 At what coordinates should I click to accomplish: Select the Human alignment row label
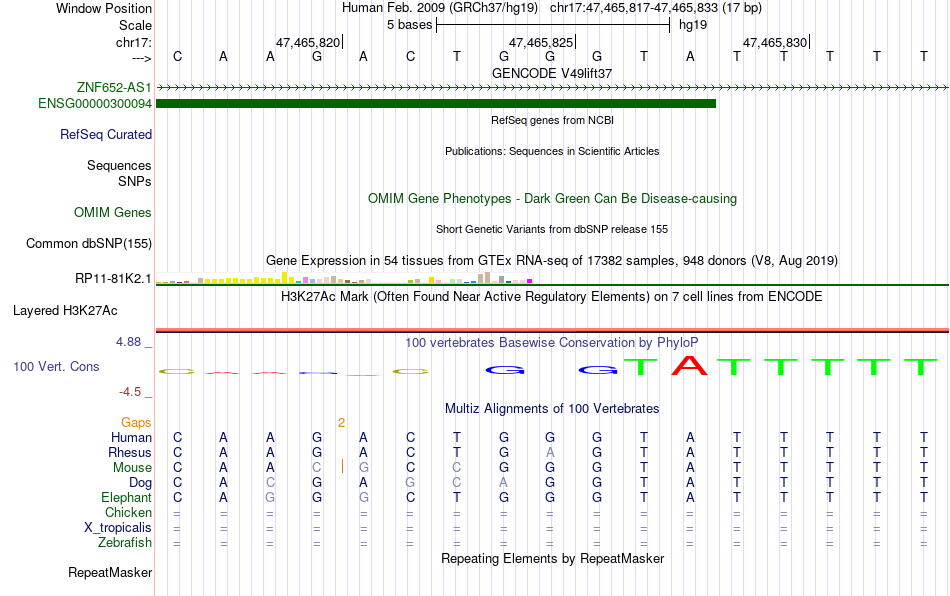131,437
